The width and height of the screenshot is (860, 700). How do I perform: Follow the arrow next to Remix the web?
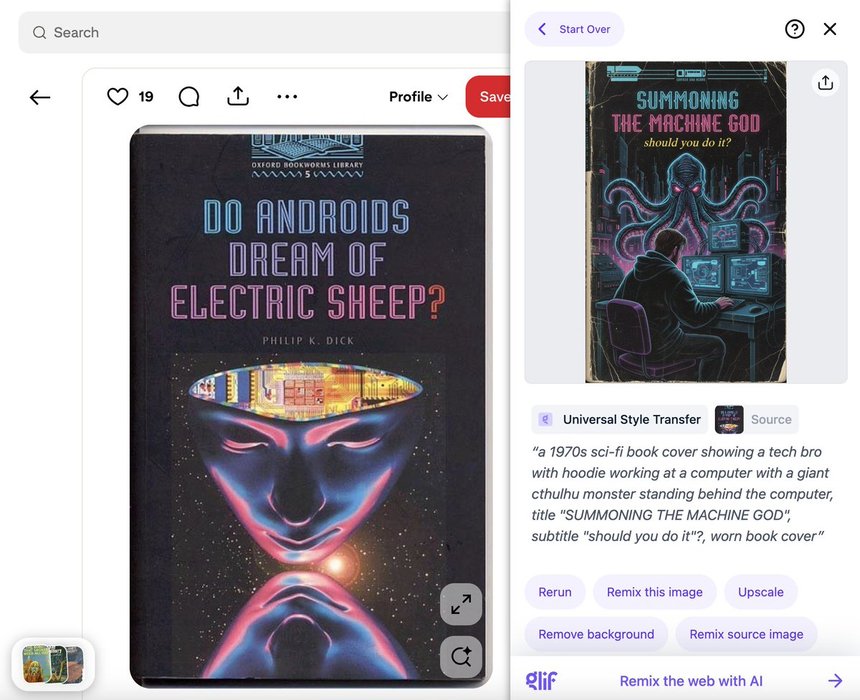point(835,681)
